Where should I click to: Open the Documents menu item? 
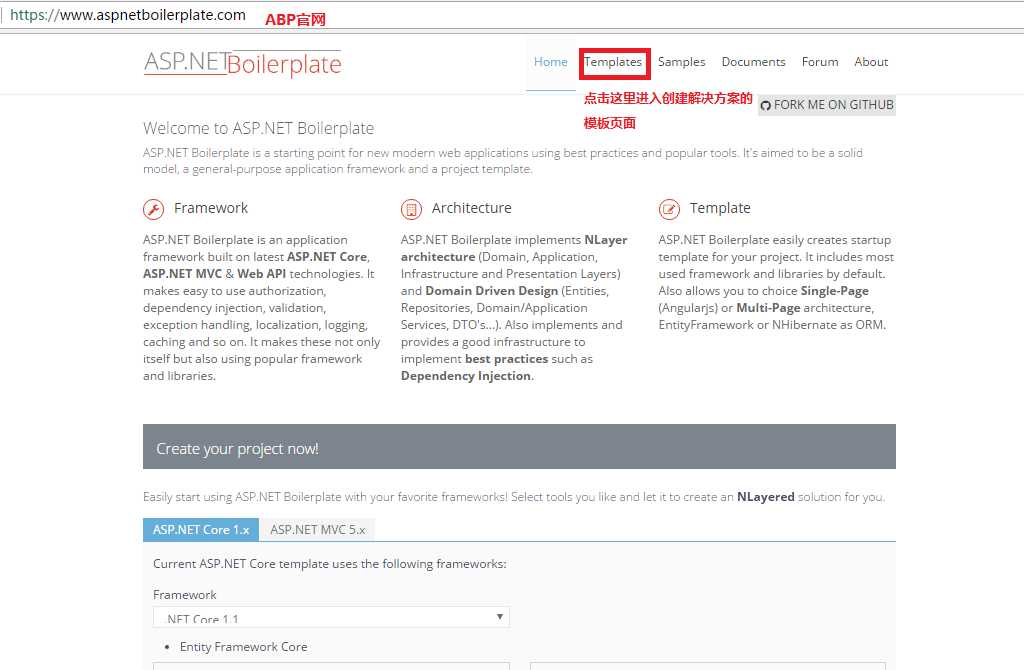coord(753,62)
